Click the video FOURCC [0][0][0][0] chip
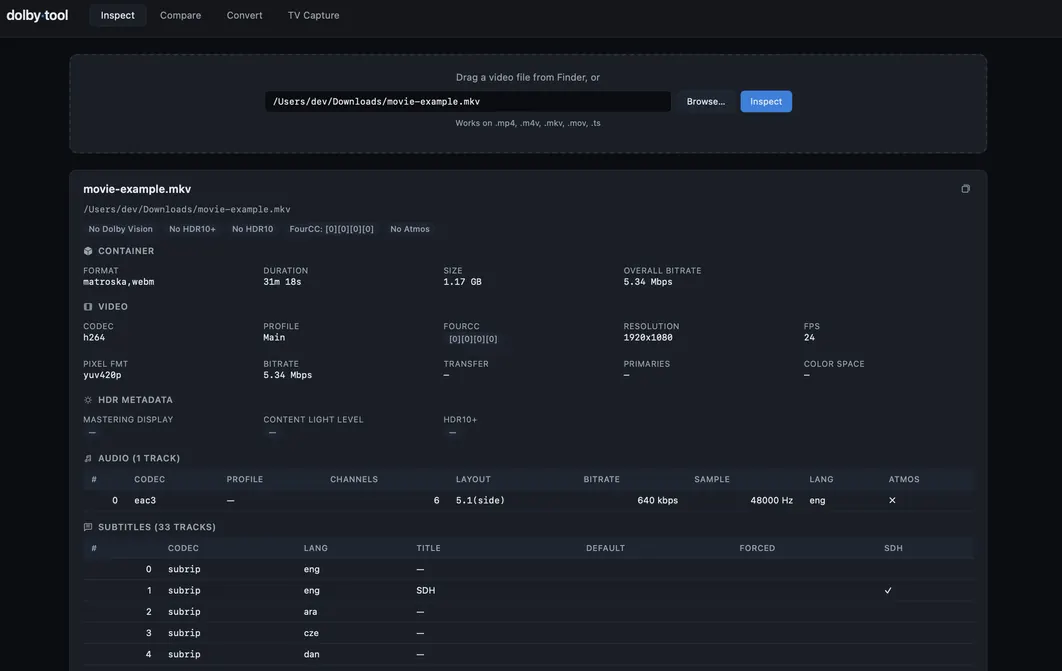Viewport: 1062px width, 671px height. click(473, 339)
